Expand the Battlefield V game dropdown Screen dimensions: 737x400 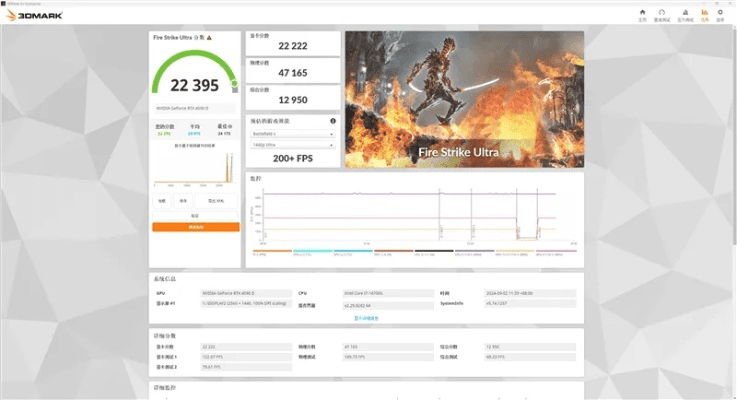[291, 133]
